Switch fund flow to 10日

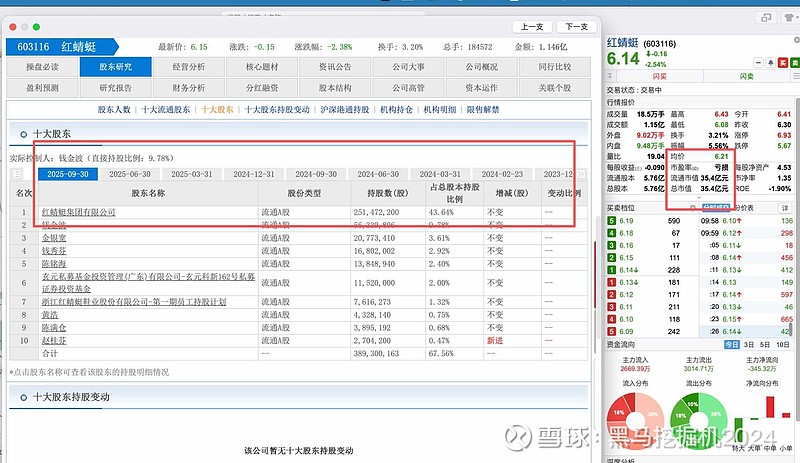(783, 345)
